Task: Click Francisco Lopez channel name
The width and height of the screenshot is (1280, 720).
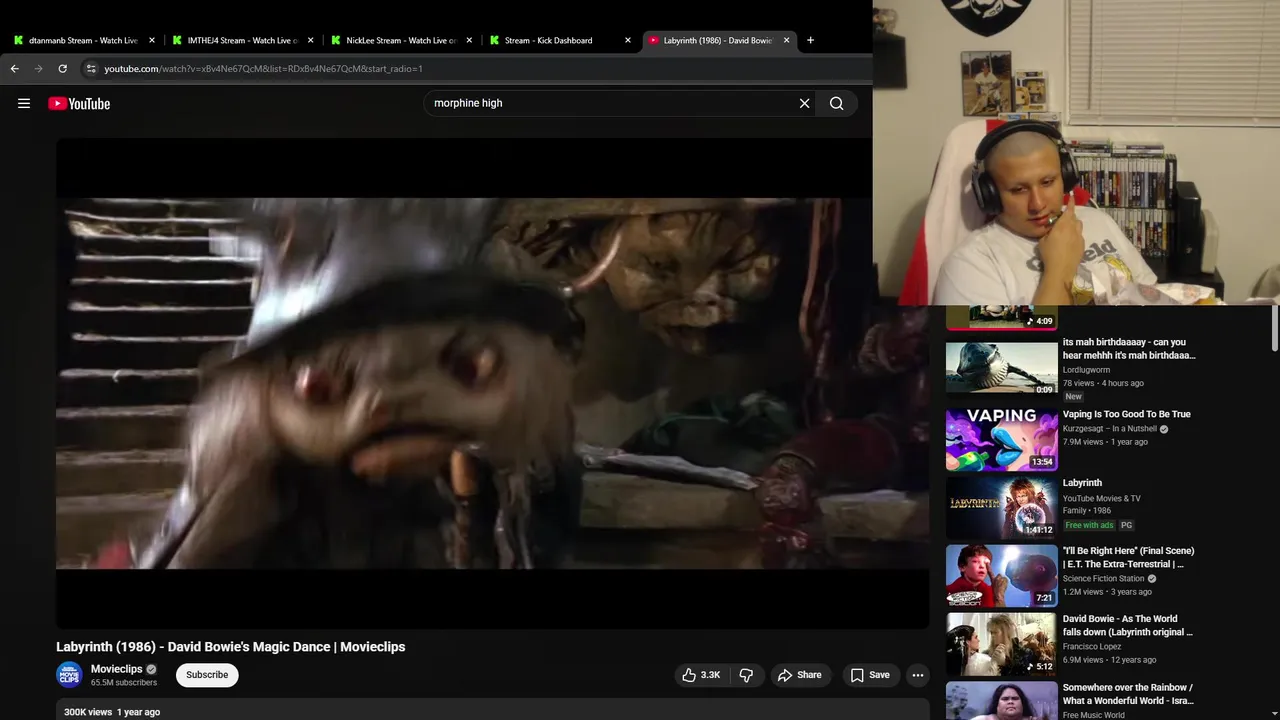Action: (x=1092, y=647)
